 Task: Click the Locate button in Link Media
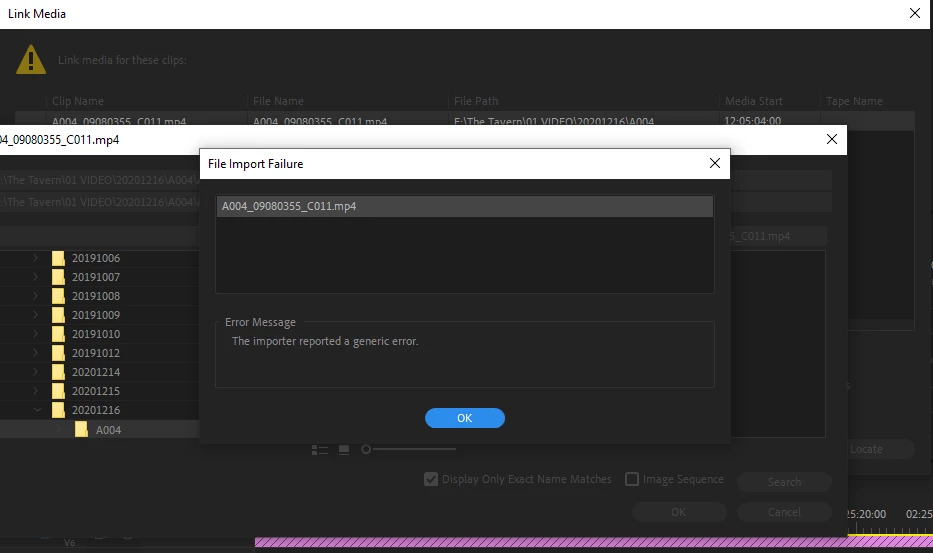point(879,449)
